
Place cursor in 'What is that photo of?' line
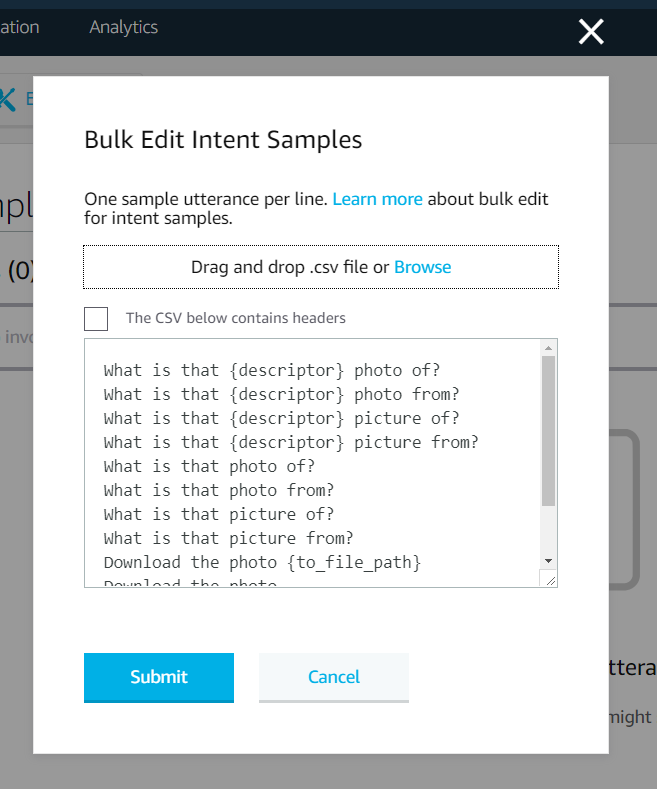(x=209, y=466)
